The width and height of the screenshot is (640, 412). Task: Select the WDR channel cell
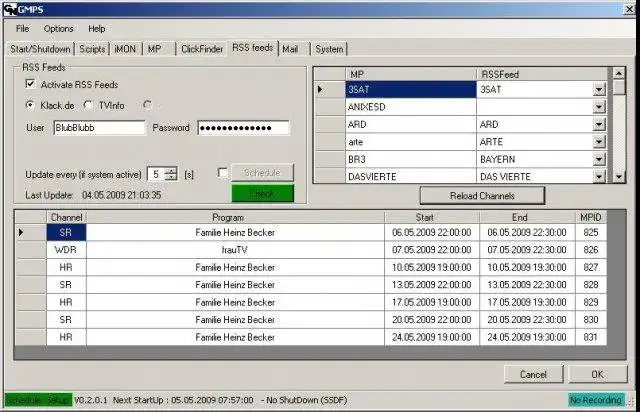pos(67,250)
